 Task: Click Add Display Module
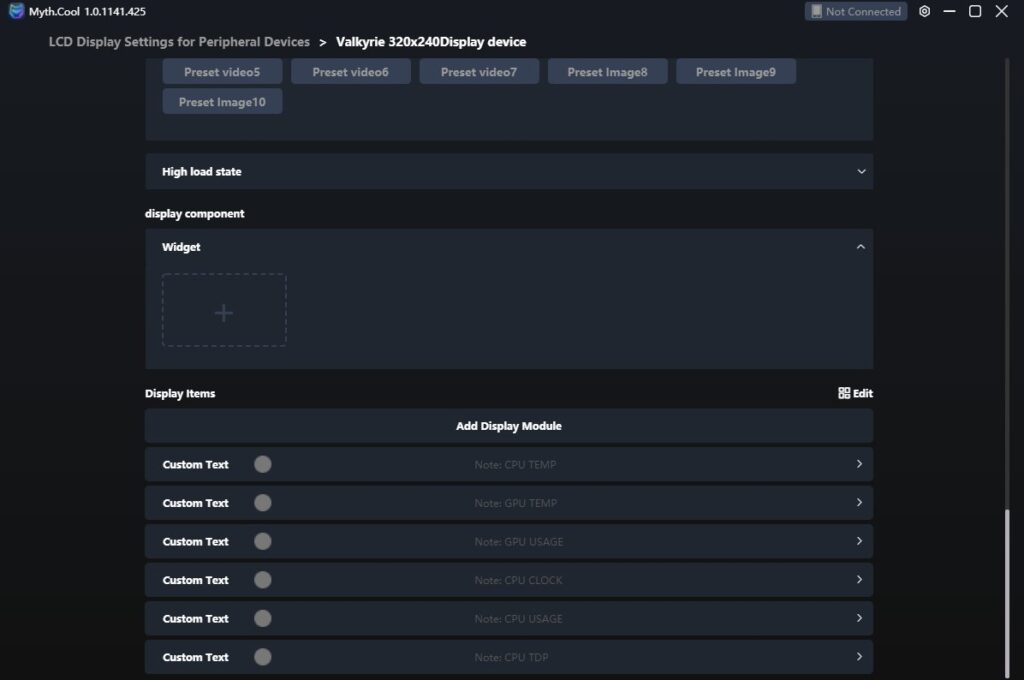pos(508,426)
